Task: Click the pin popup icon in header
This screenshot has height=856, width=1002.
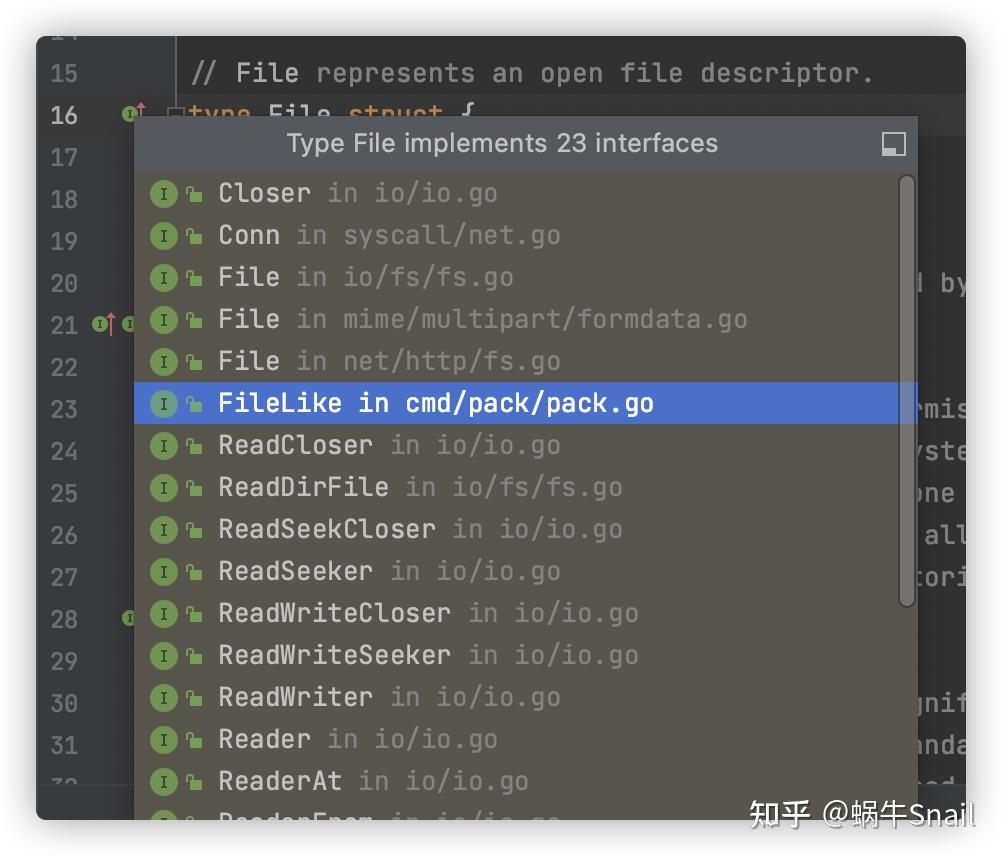Action: click(893, 144)
